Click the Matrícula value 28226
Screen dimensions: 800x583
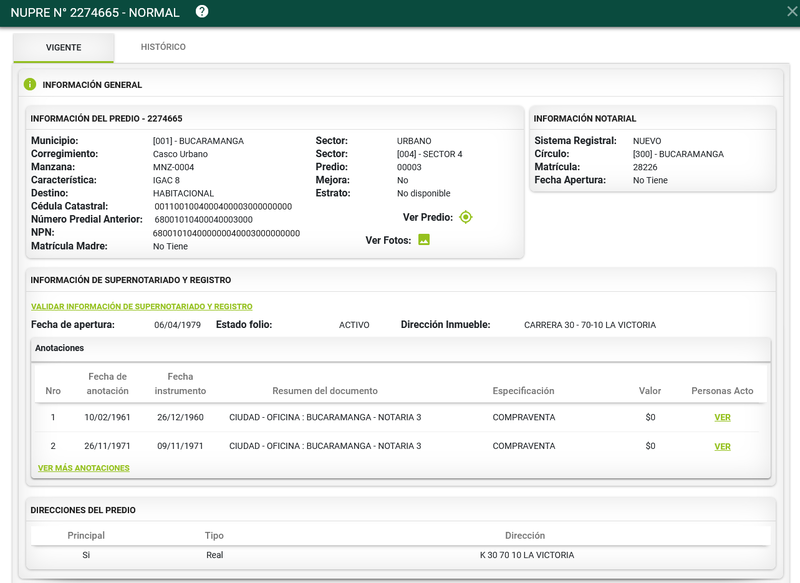[645, 167]
